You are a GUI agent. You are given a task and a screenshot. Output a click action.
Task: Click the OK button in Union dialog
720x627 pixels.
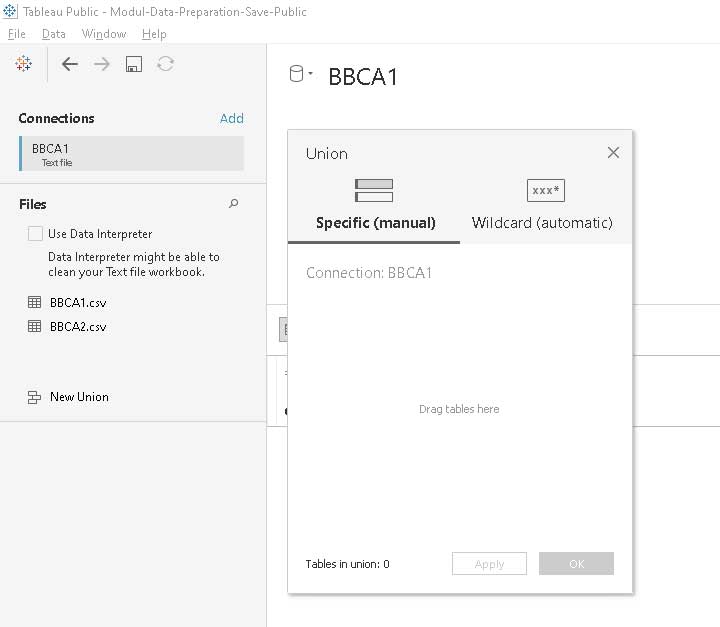tap(576, 564)
